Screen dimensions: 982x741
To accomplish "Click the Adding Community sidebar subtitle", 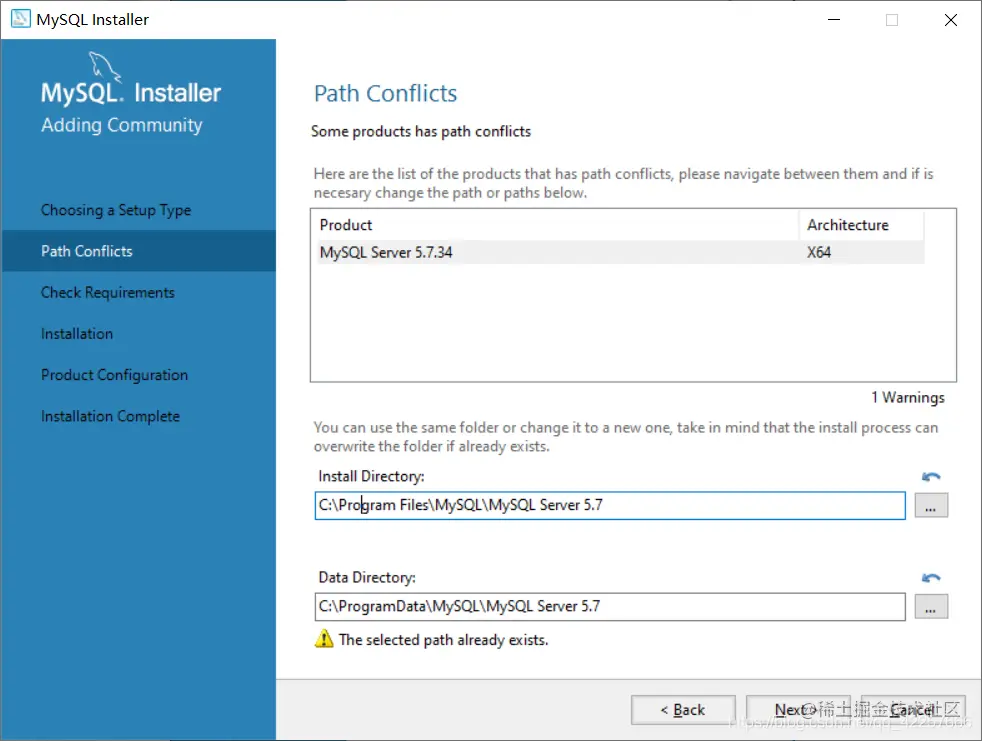I will [x=121, y=125].
